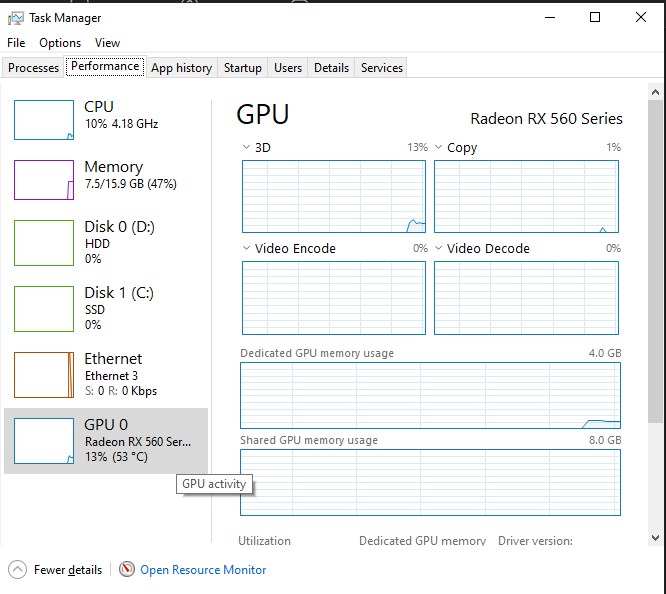The image size is (666, 594).
Task: Switch to the App history tab
Action: (x=181, y=68)
